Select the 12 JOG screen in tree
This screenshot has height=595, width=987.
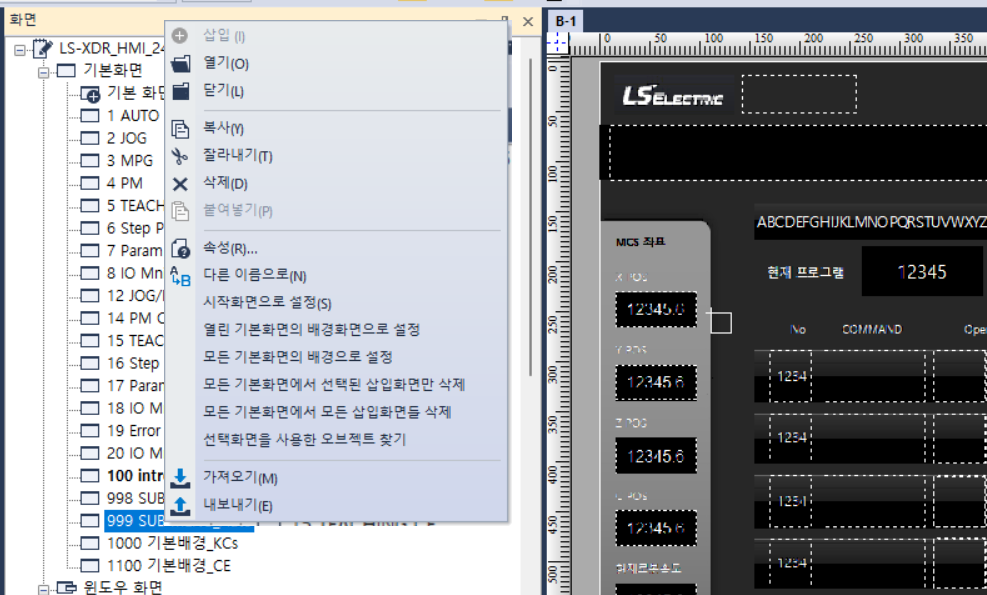[135, 296]
